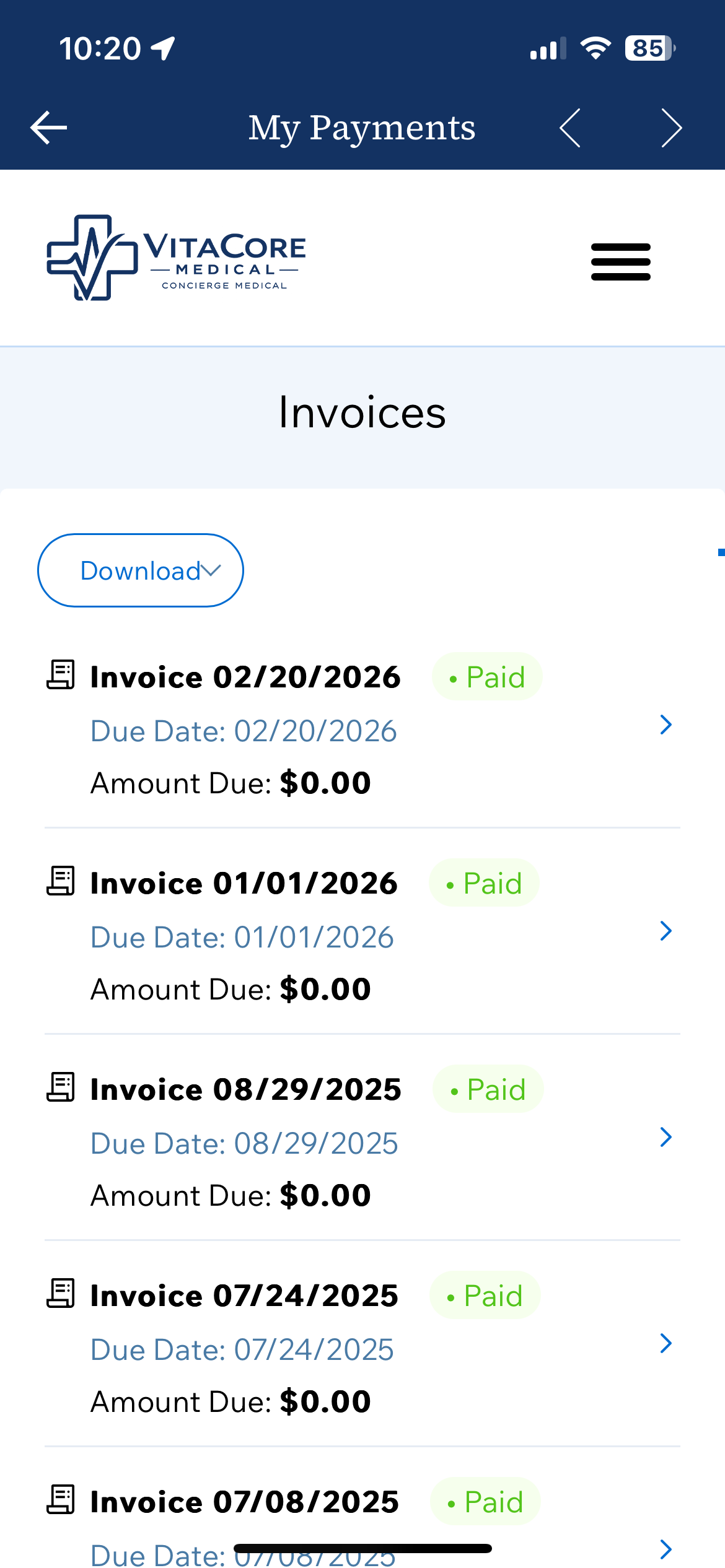Click receipt icon for Invoice 01/01/2026
The image size is (725, 1568).
61,881
